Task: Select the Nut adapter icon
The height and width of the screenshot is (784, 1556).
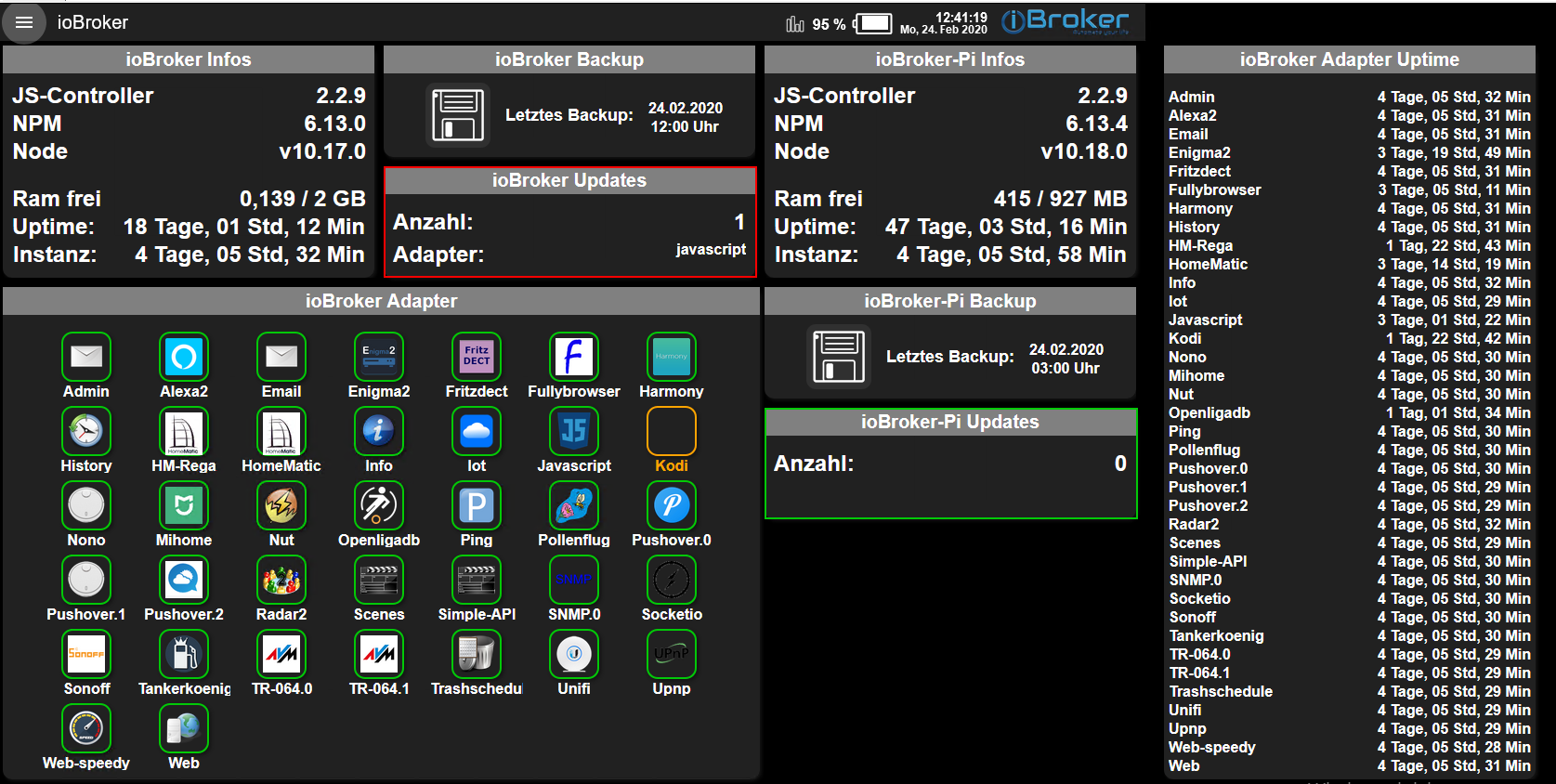Action: pos(281,505)
